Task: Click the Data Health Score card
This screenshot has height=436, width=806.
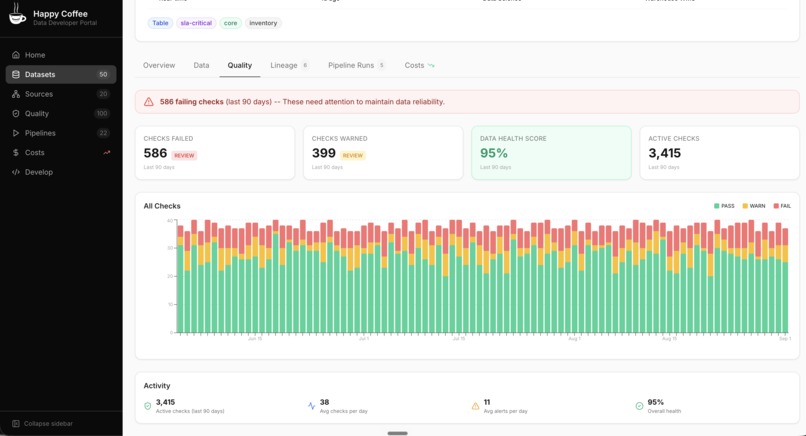Action: click(551, 153)
